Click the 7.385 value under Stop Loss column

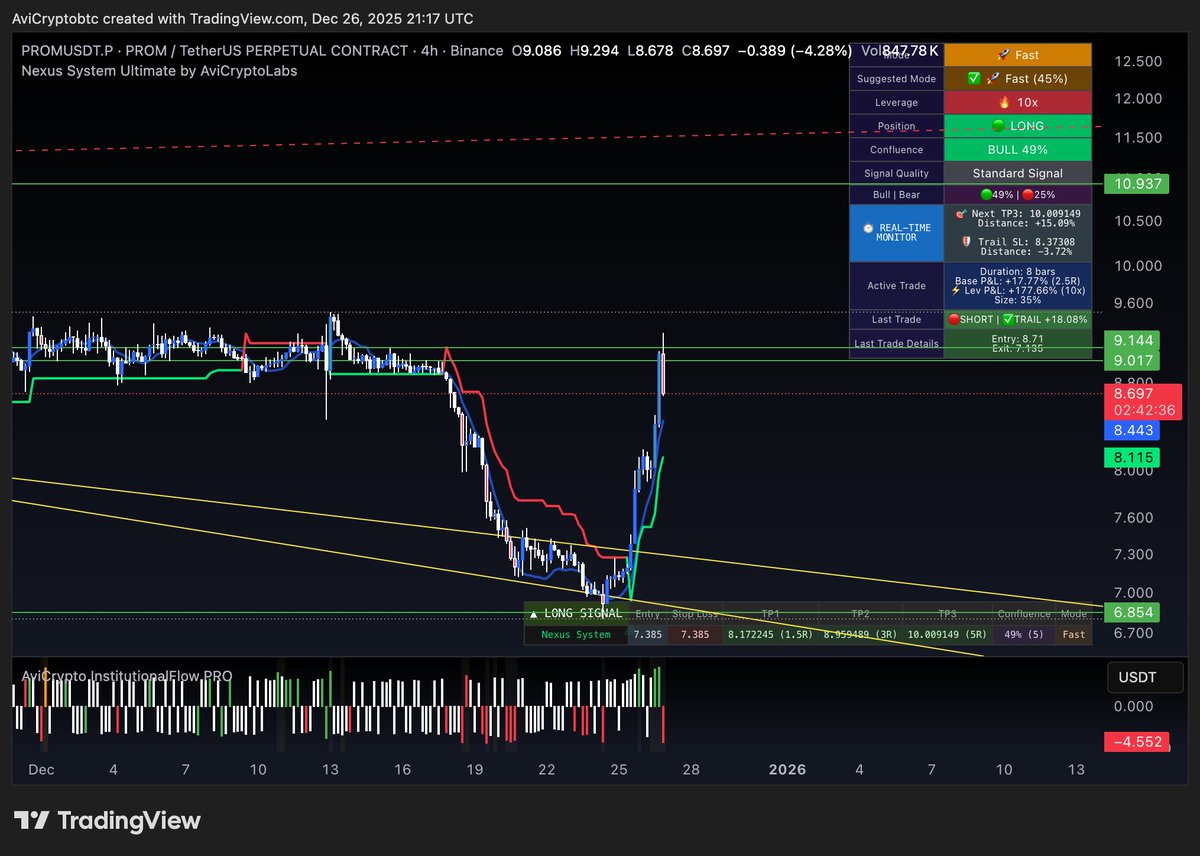695,634
